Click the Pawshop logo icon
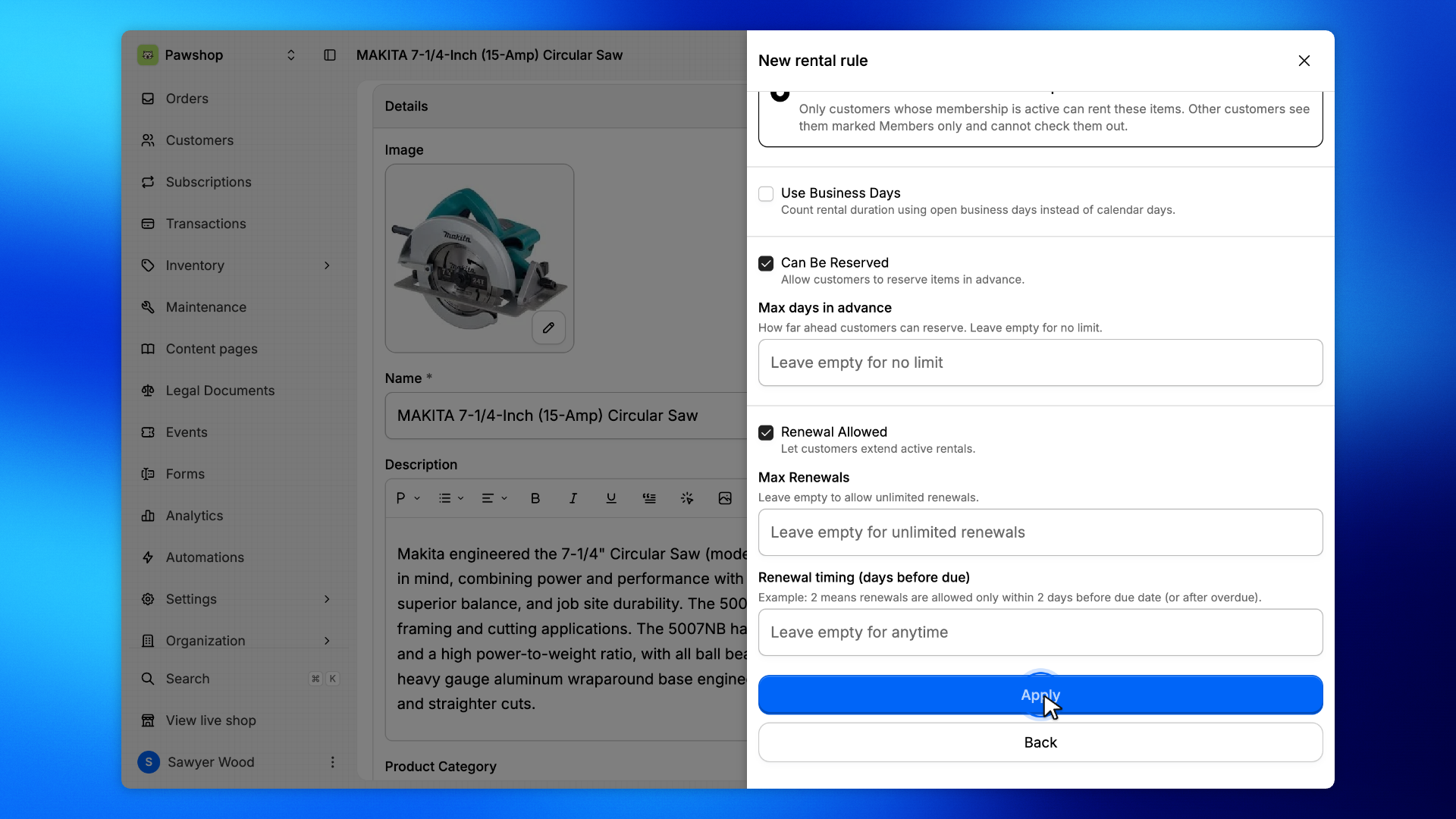1456x819 pixels. (x=148, y=55)
